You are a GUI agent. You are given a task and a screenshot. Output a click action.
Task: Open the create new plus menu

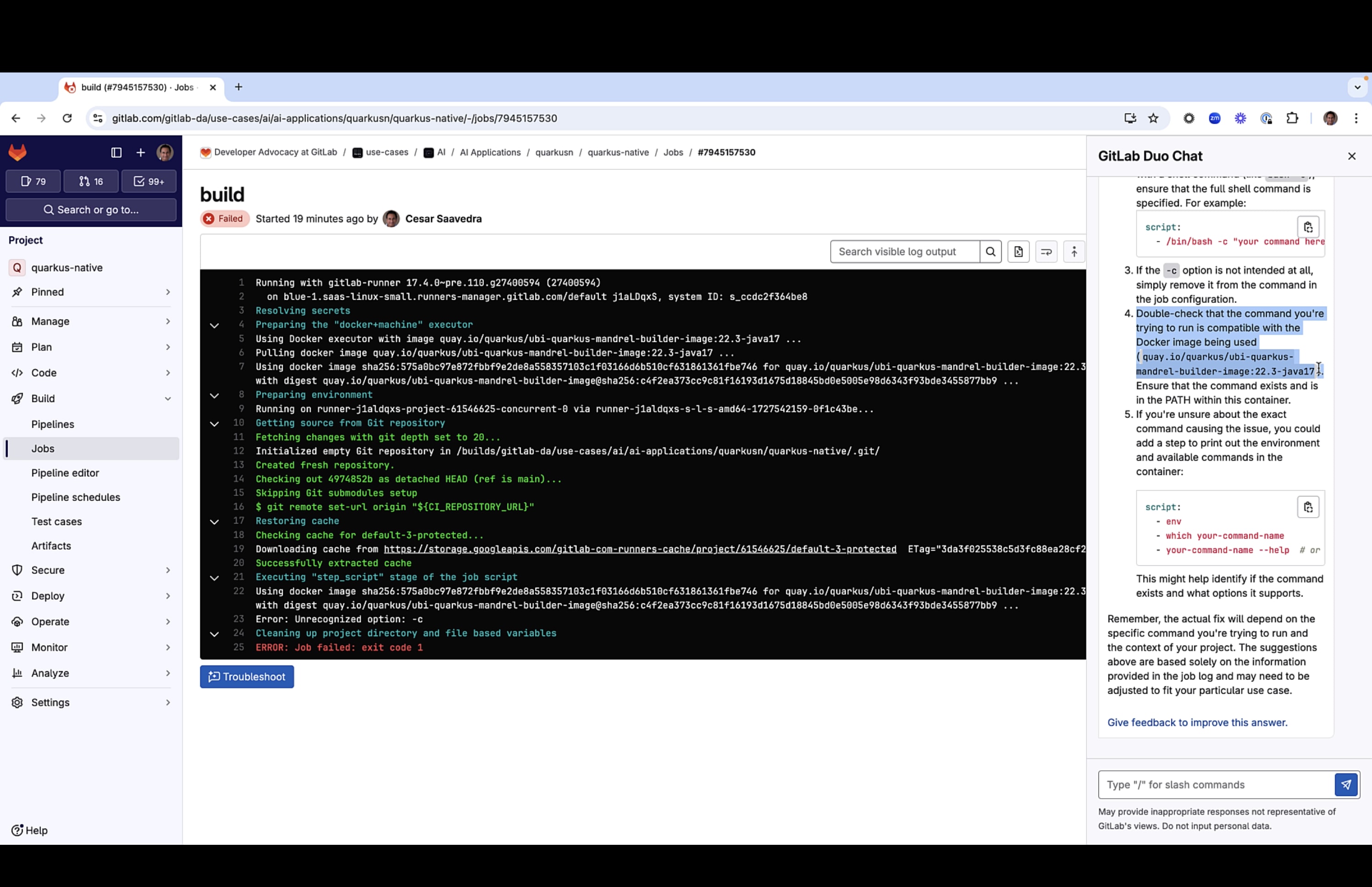tap(140, 153)
